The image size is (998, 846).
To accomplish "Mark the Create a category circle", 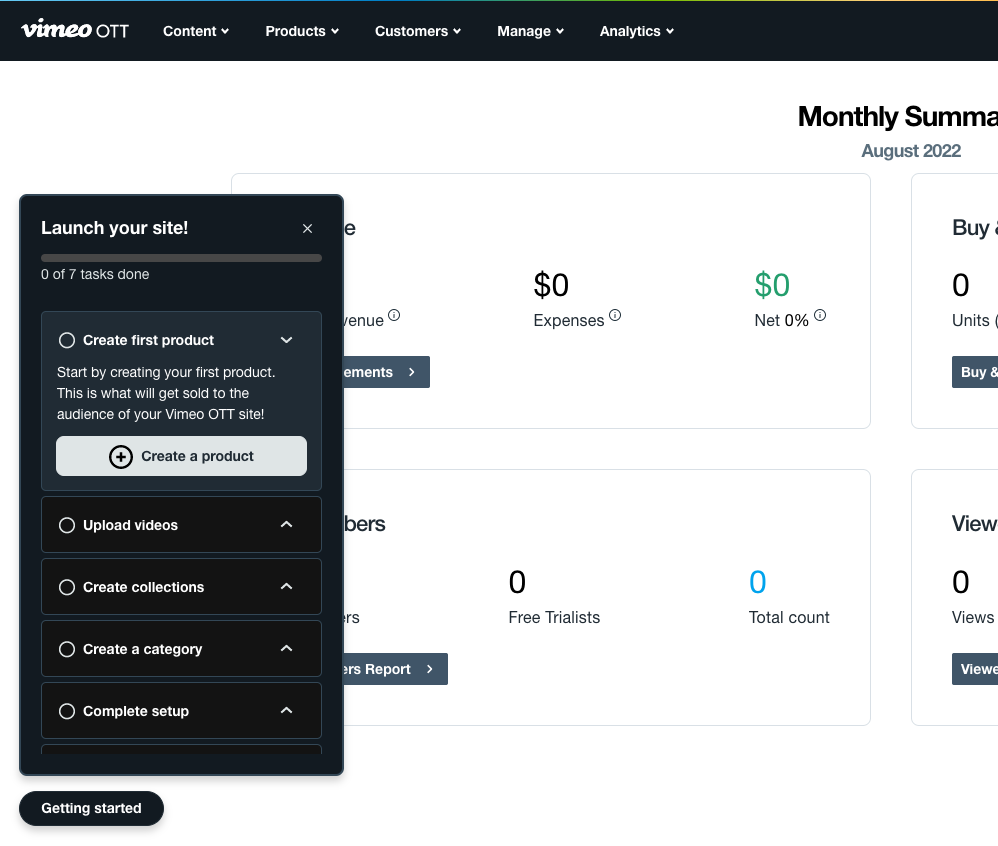I will tap(67, 649).
